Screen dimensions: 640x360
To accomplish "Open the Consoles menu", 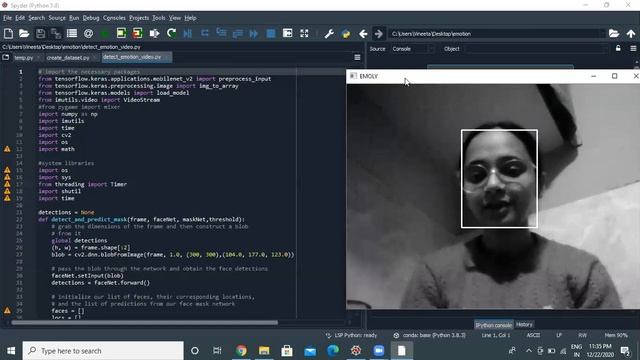I will click(114, 18).
